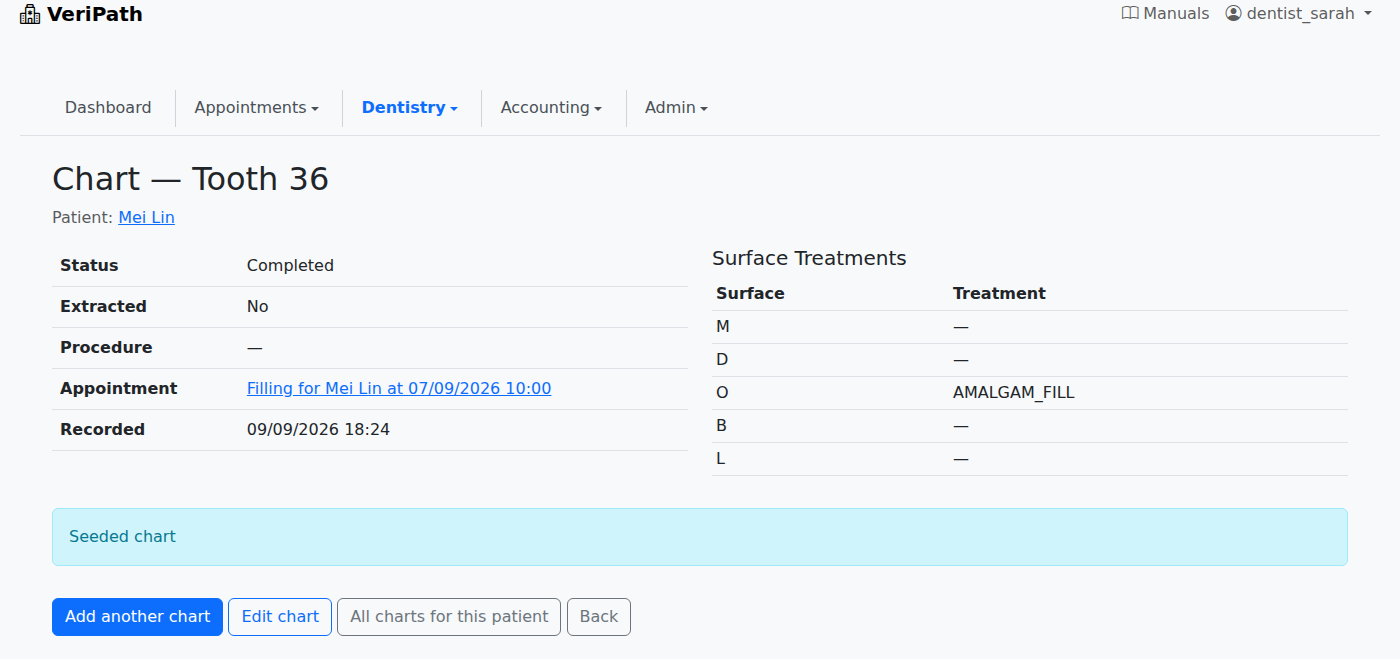Click the Add another chart button

(137, 616)
